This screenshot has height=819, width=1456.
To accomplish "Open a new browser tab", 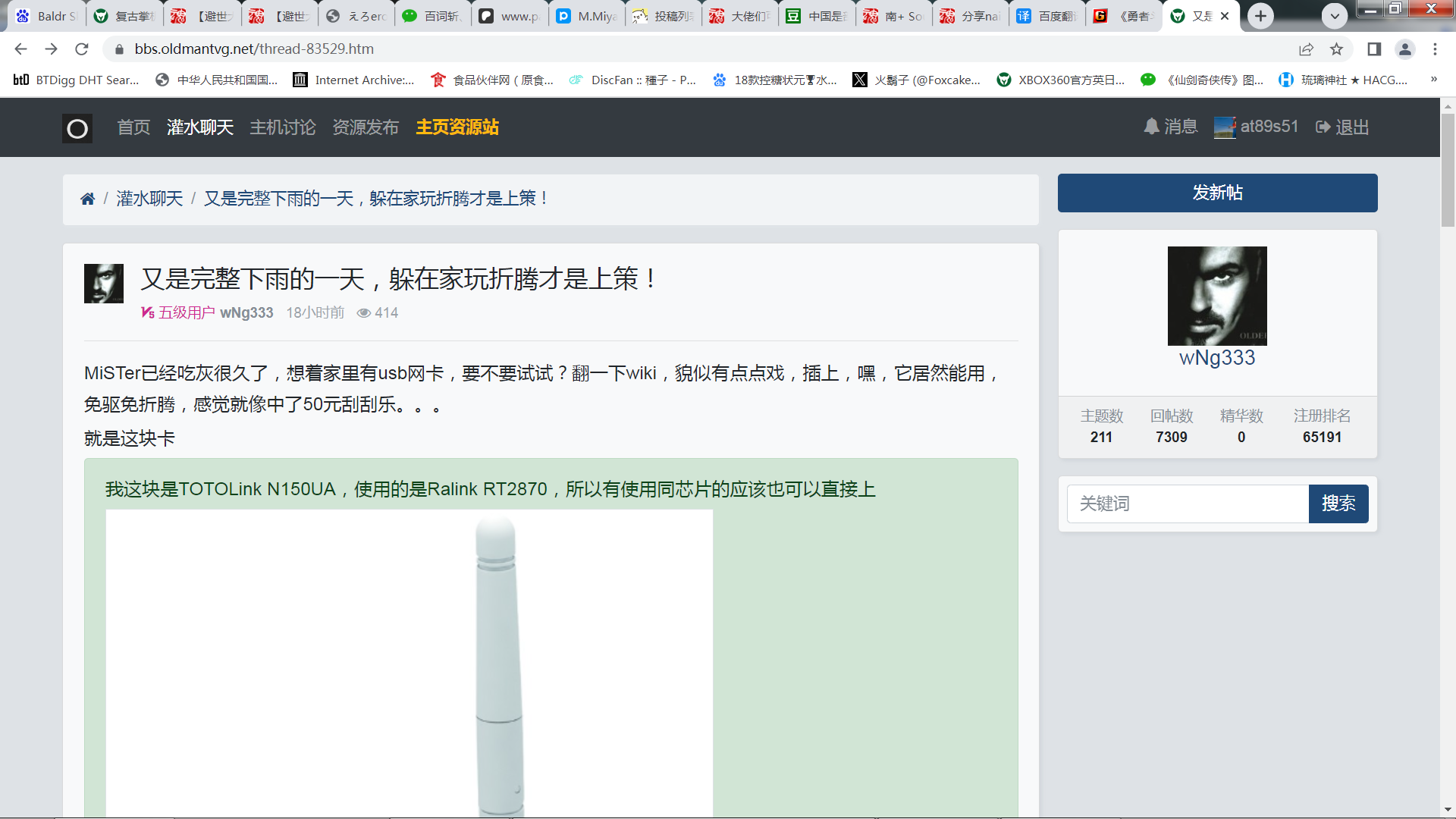I will click(x=1260, y=16).
